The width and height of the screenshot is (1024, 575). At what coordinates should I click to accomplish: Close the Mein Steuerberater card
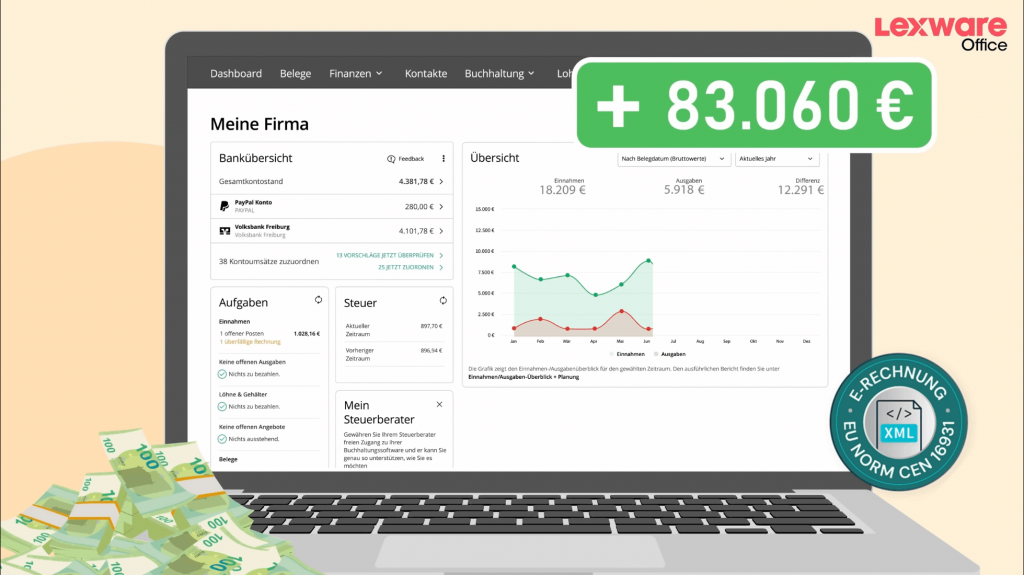tap(440, 404)
